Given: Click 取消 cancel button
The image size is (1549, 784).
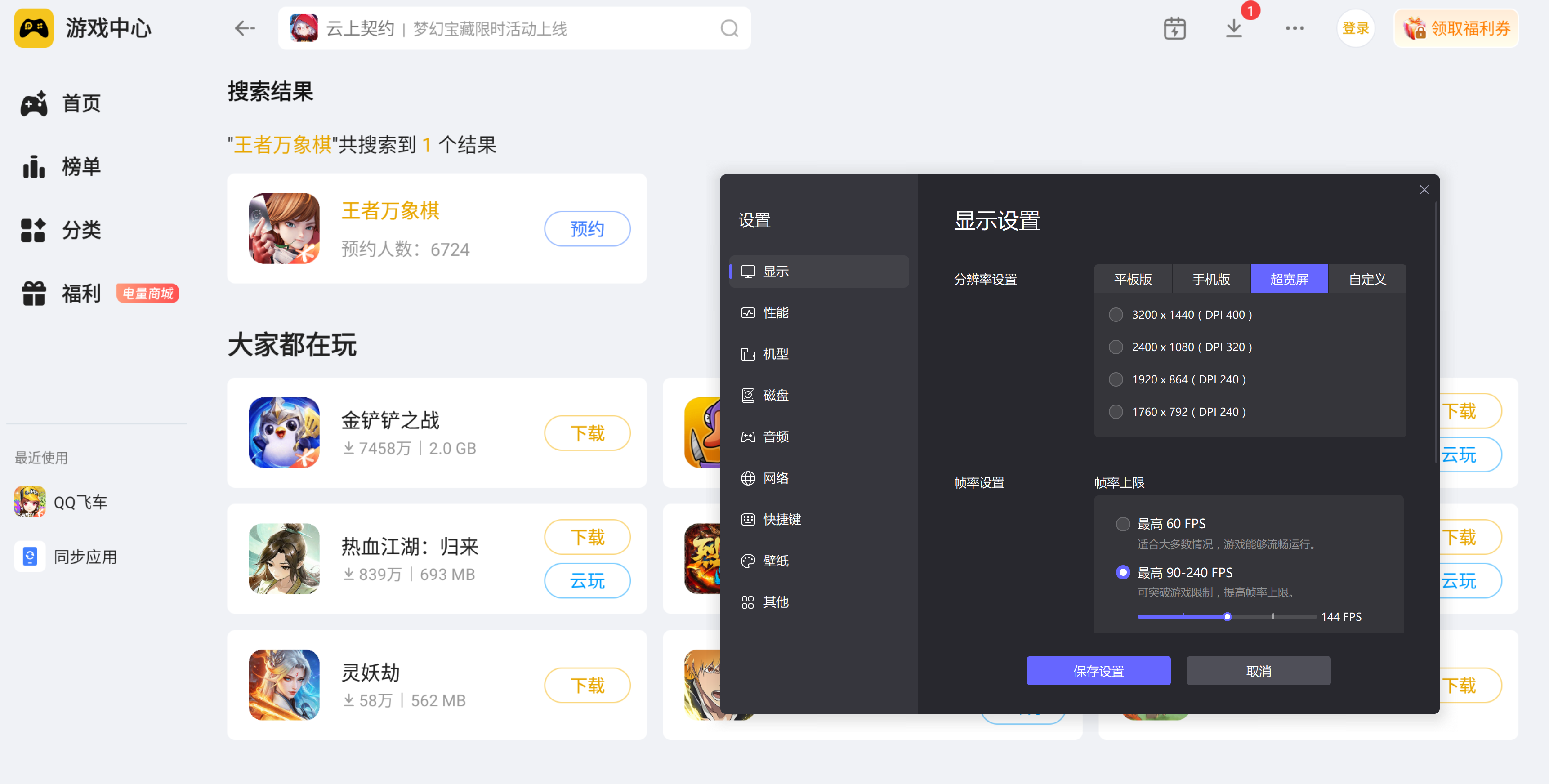Looking at the screenshot, I should pos(1258,671).
